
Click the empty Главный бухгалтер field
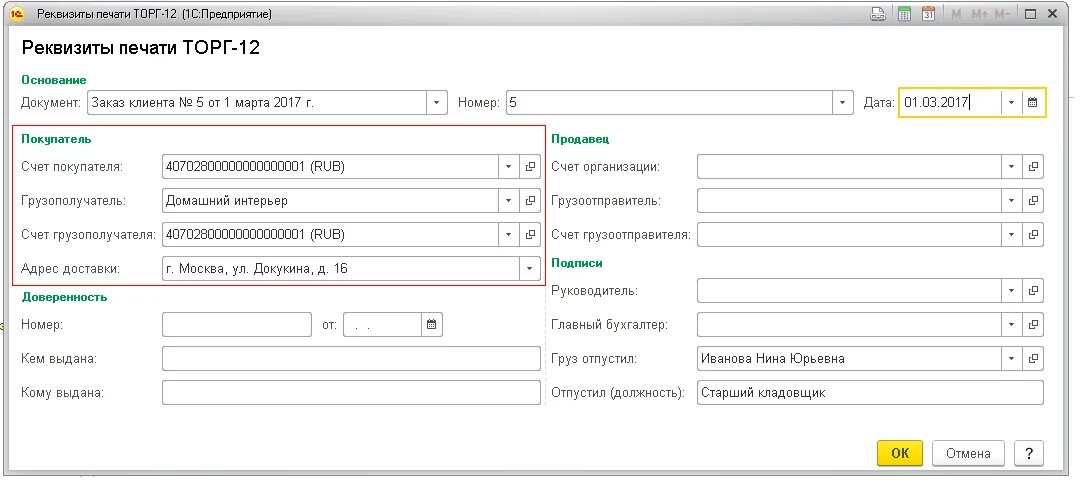pos(849,324)
